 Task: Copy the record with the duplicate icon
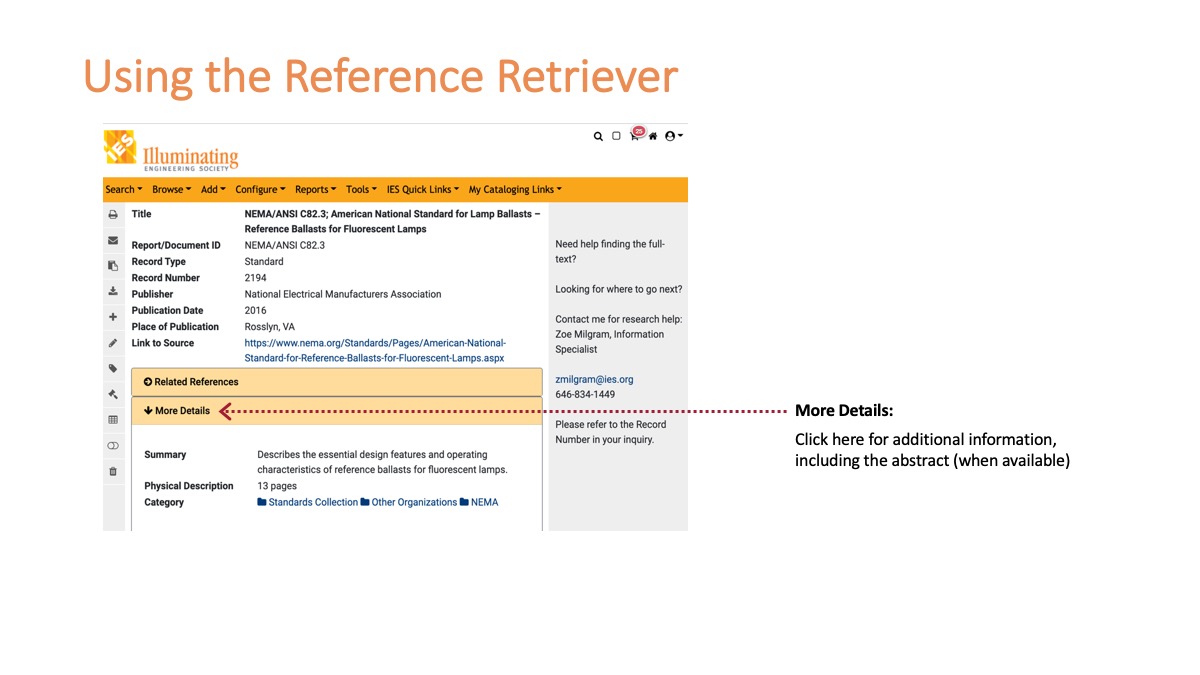click(x=113, y=266)
